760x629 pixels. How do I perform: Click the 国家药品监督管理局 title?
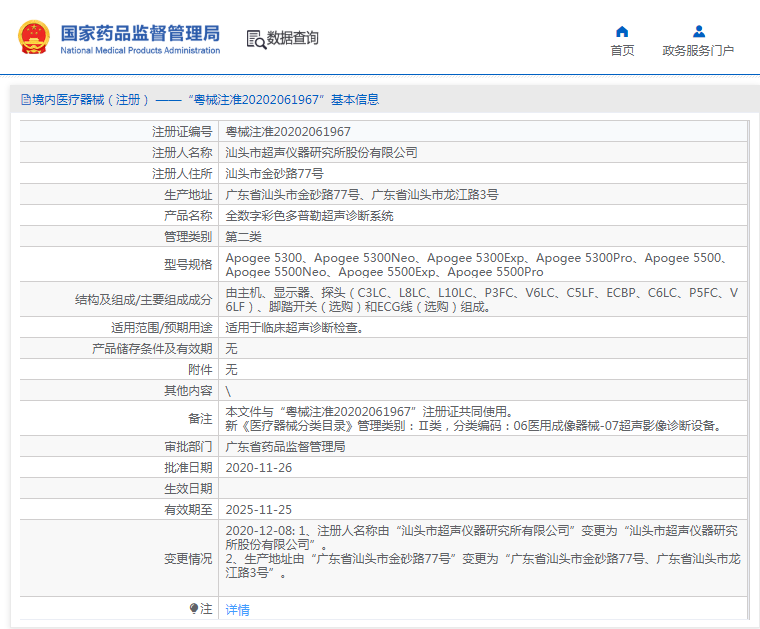pyautogui.click(x=140, y=33)
